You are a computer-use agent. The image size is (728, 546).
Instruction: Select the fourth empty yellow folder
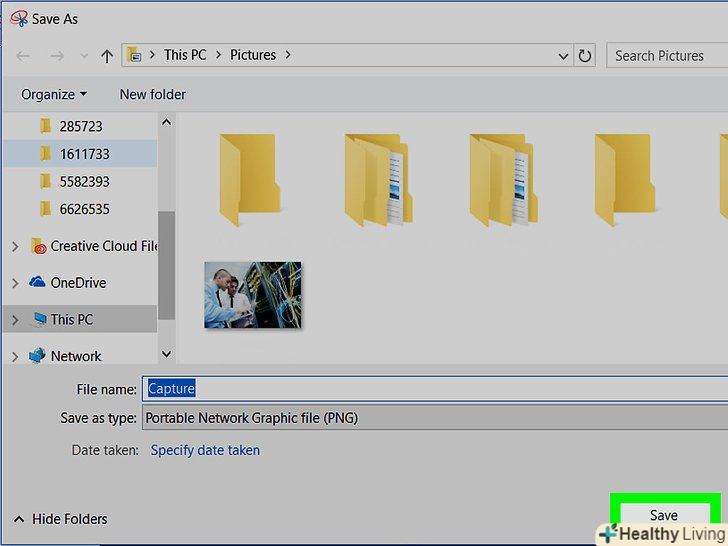click(624, 180)
